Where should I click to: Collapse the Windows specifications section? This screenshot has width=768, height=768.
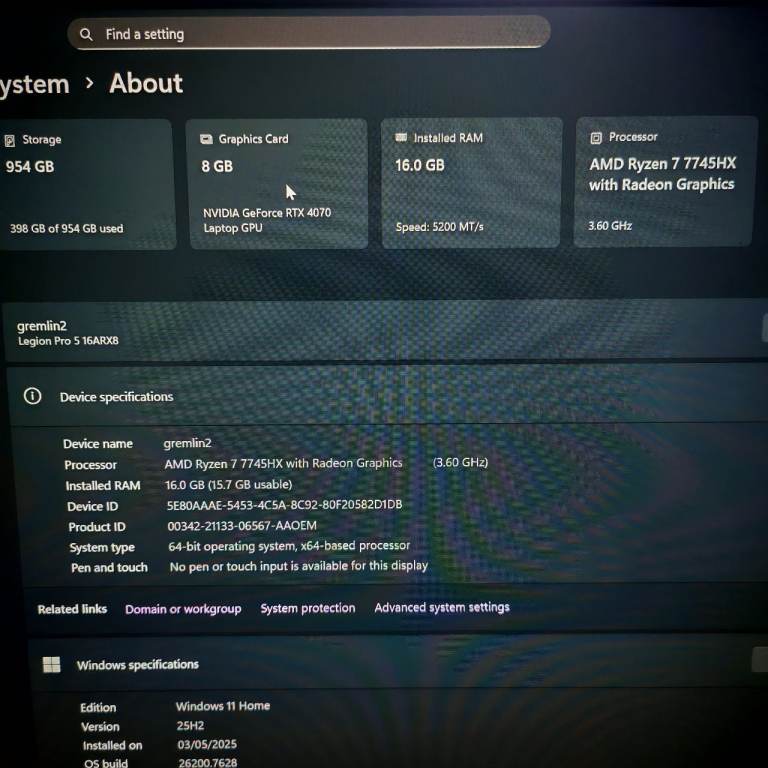(x=398, y=663)
